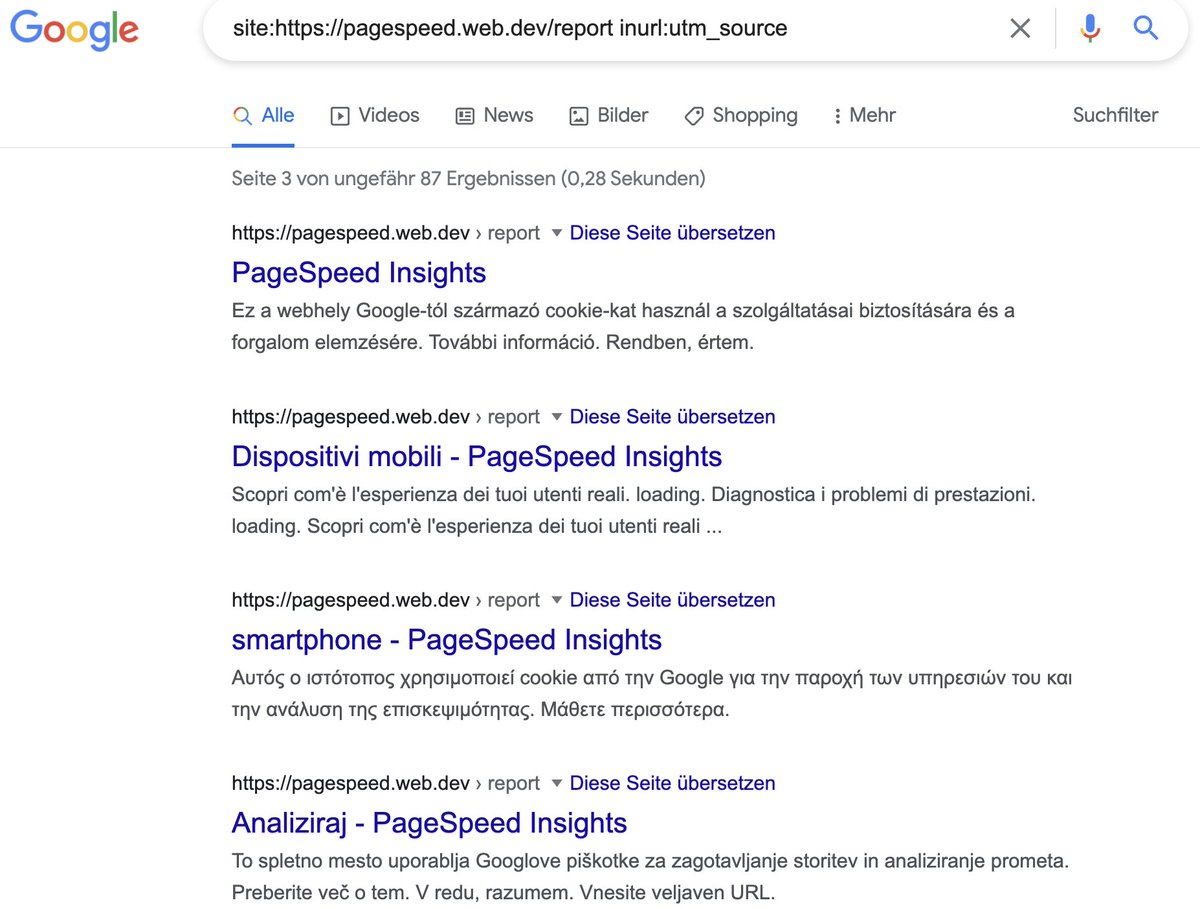Open the Bilder tab
Screen dimensions: 1200x909
click(x=609, y=115)
